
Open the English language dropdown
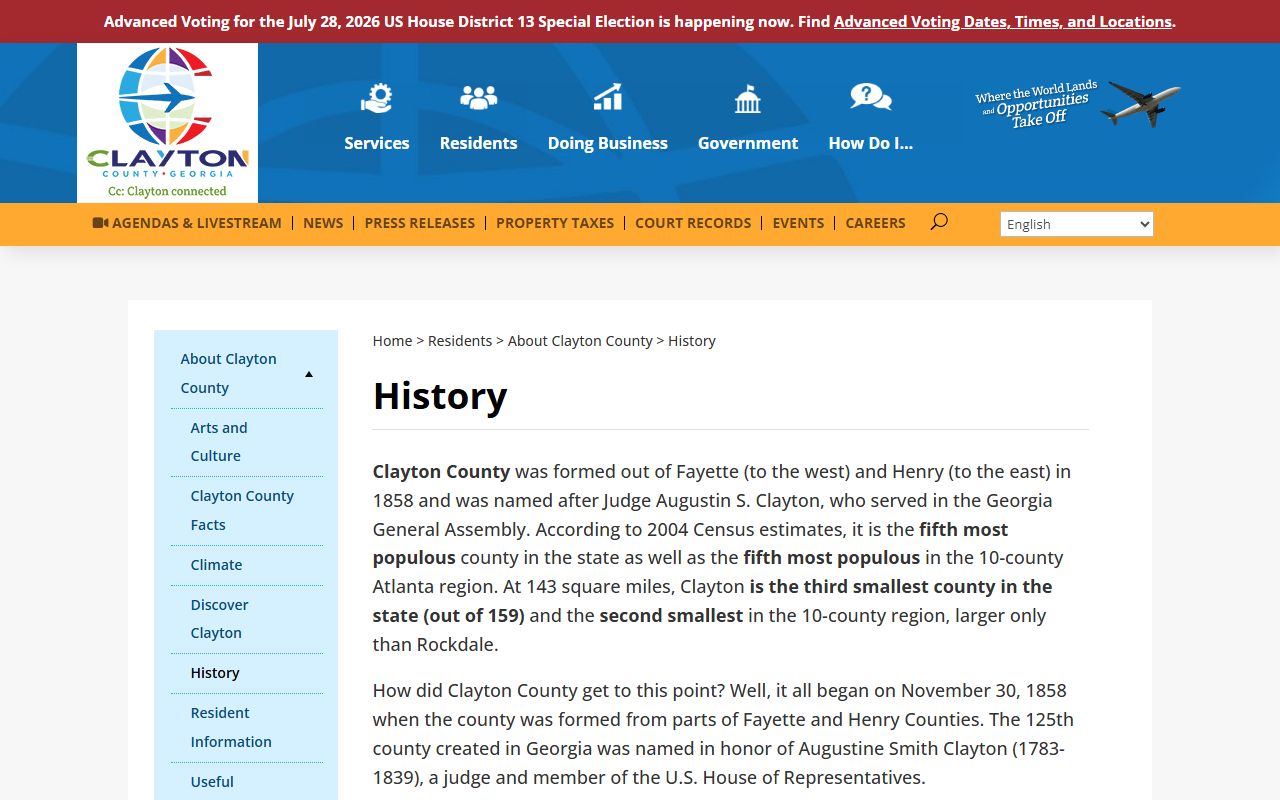[x=1077, y=224]
